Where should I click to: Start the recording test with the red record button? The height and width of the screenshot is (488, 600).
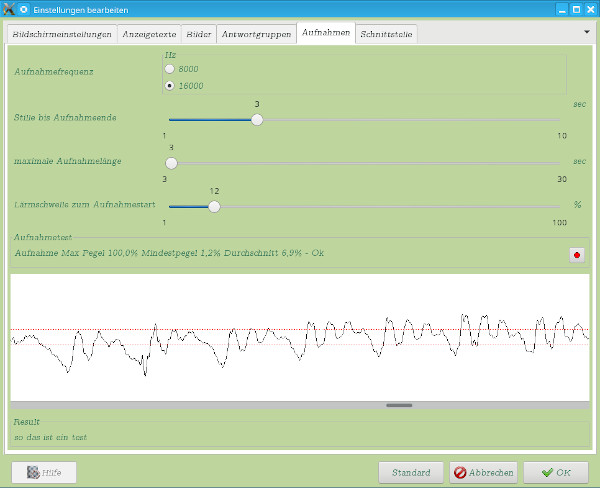point(576,254)
